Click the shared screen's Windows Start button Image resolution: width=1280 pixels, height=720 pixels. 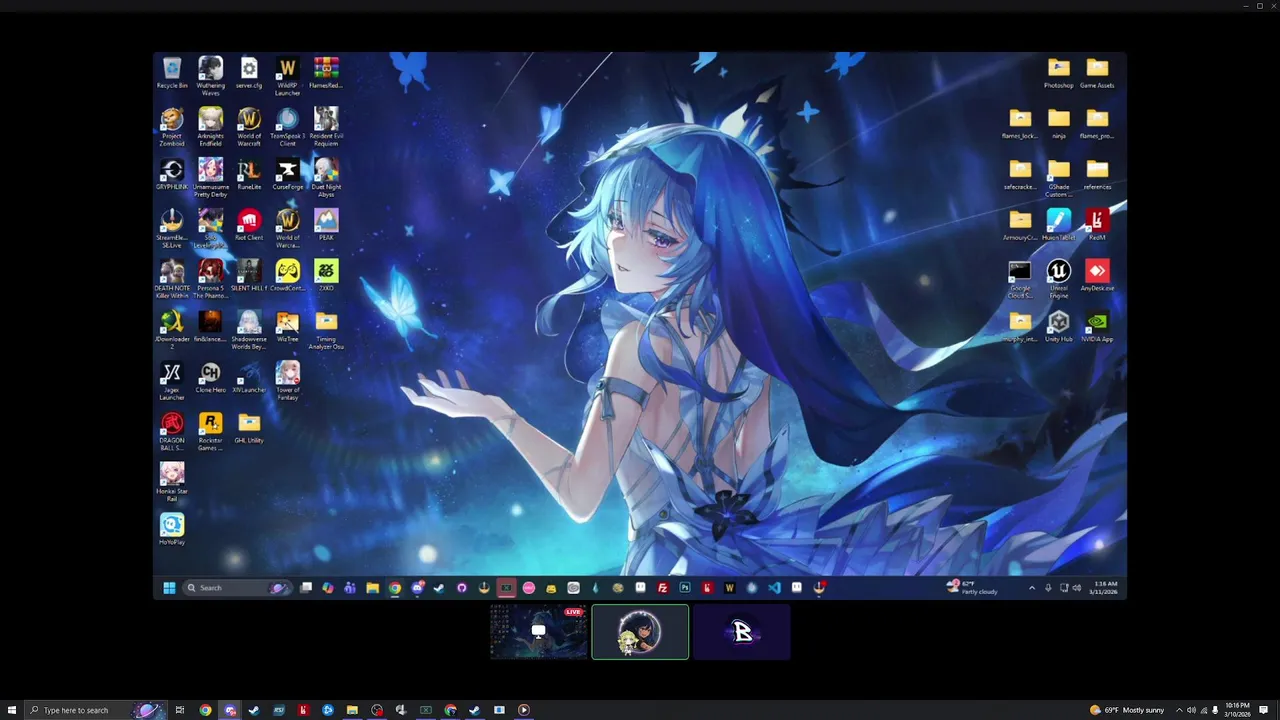point(169,588)
